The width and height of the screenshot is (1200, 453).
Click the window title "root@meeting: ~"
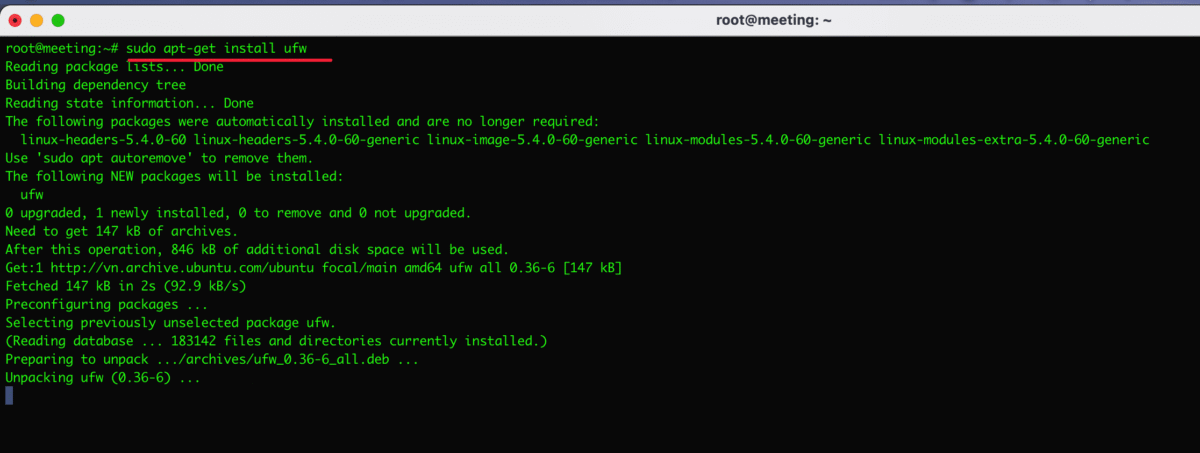click(x=767, y=20)
